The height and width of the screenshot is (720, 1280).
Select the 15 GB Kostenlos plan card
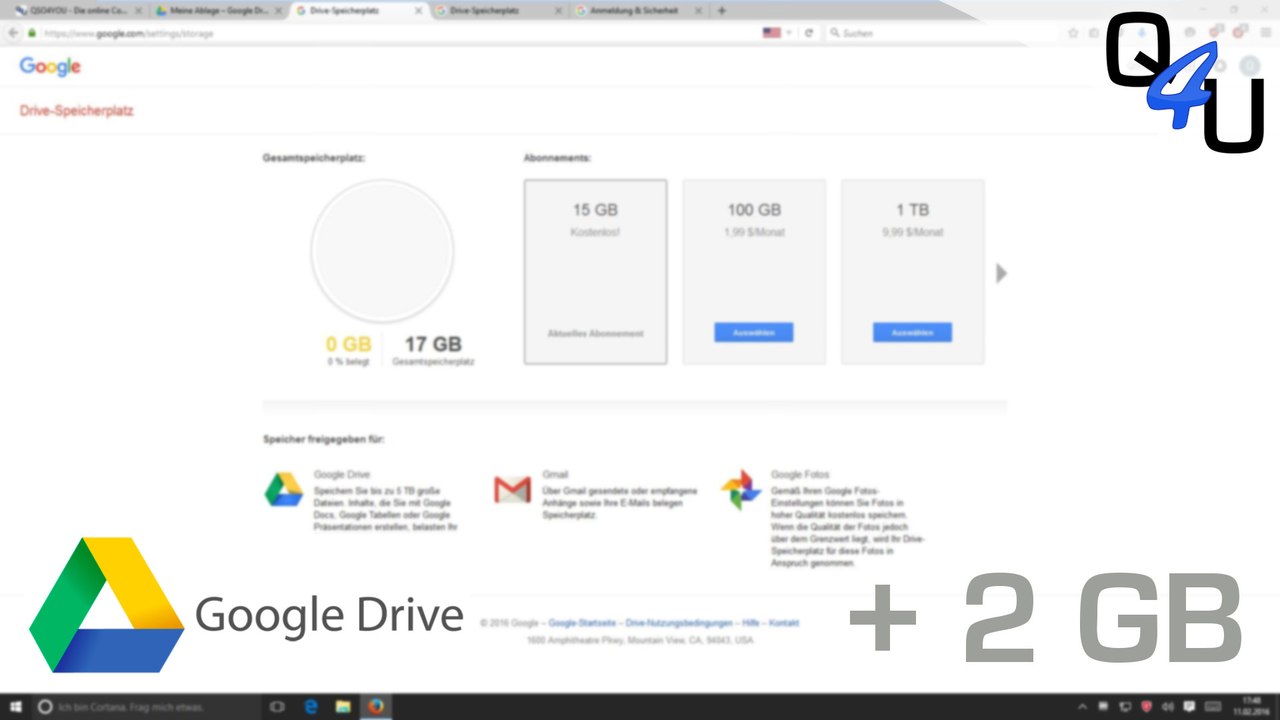tap(595, 272)
